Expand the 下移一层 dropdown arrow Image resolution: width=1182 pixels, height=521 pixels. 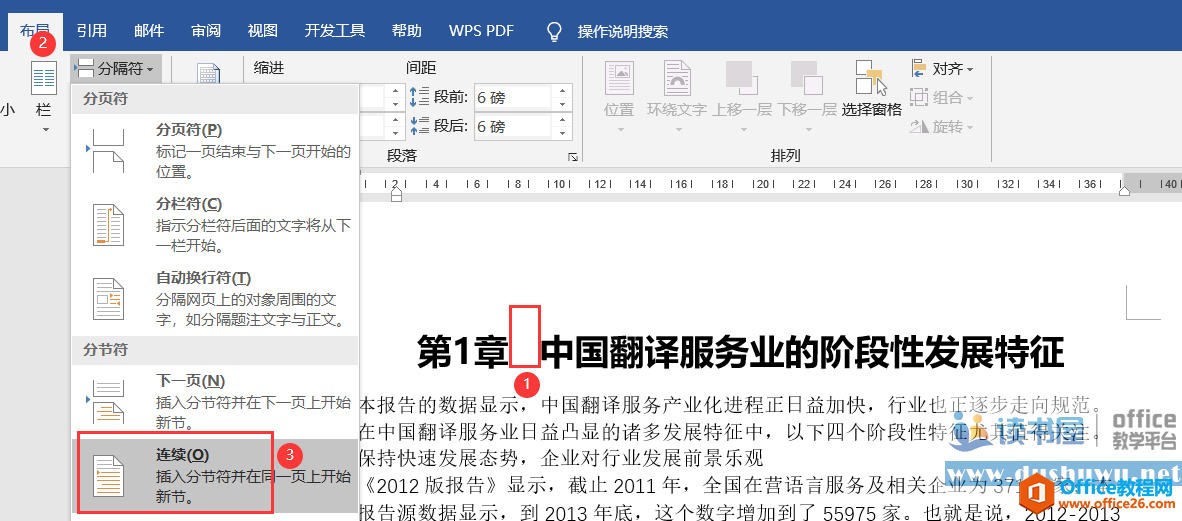coord(807,130)
